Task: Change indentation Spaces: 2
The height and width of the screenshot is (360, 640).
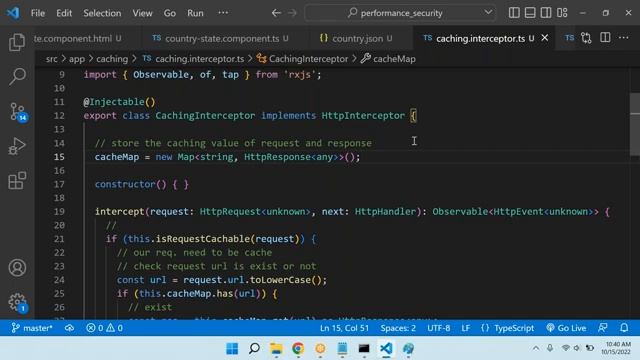Action: [398, 328]
